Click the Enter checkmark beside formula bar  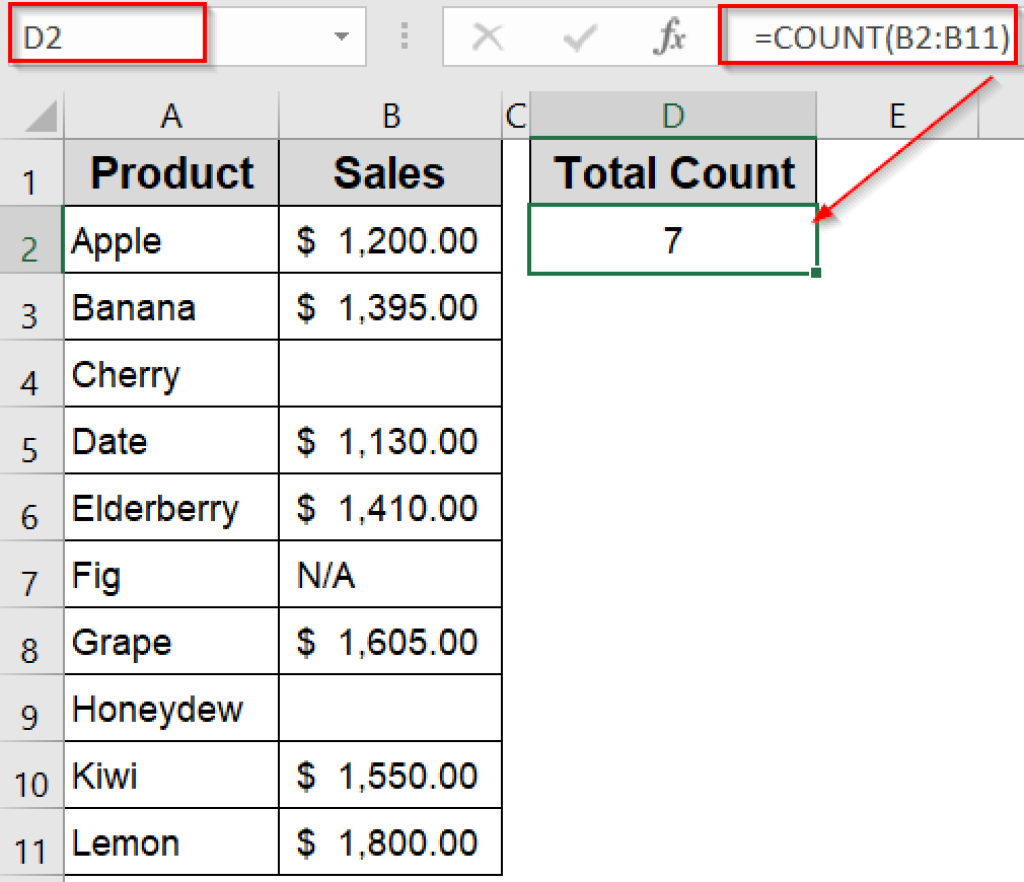coord(578,38)
